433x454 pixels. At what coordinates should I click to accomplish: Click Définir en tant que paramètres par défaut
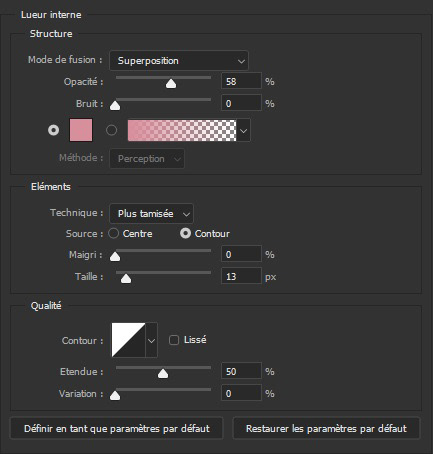117,428
